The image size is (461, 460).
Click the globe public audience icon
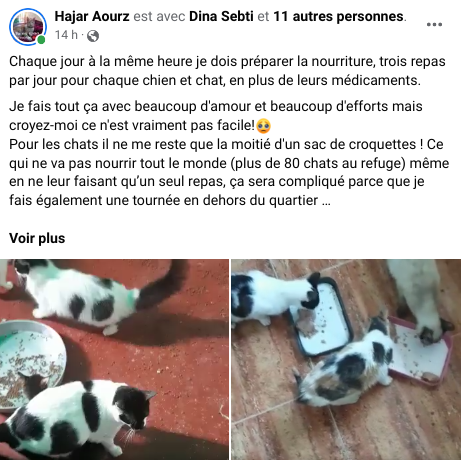click(x=93, y=36)
